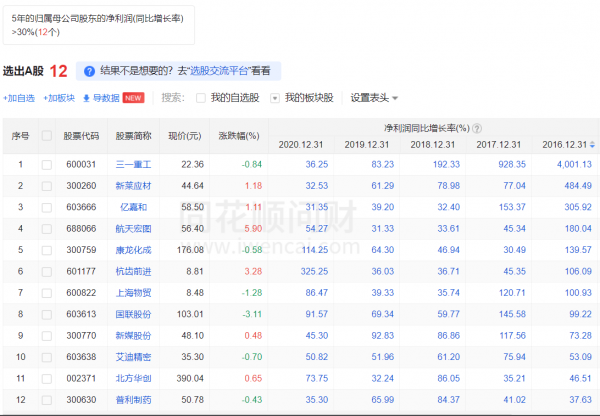This screenshot has width=600, height=416.
Task: Open stock 亿嘉和 link
Action: (133, 207)
